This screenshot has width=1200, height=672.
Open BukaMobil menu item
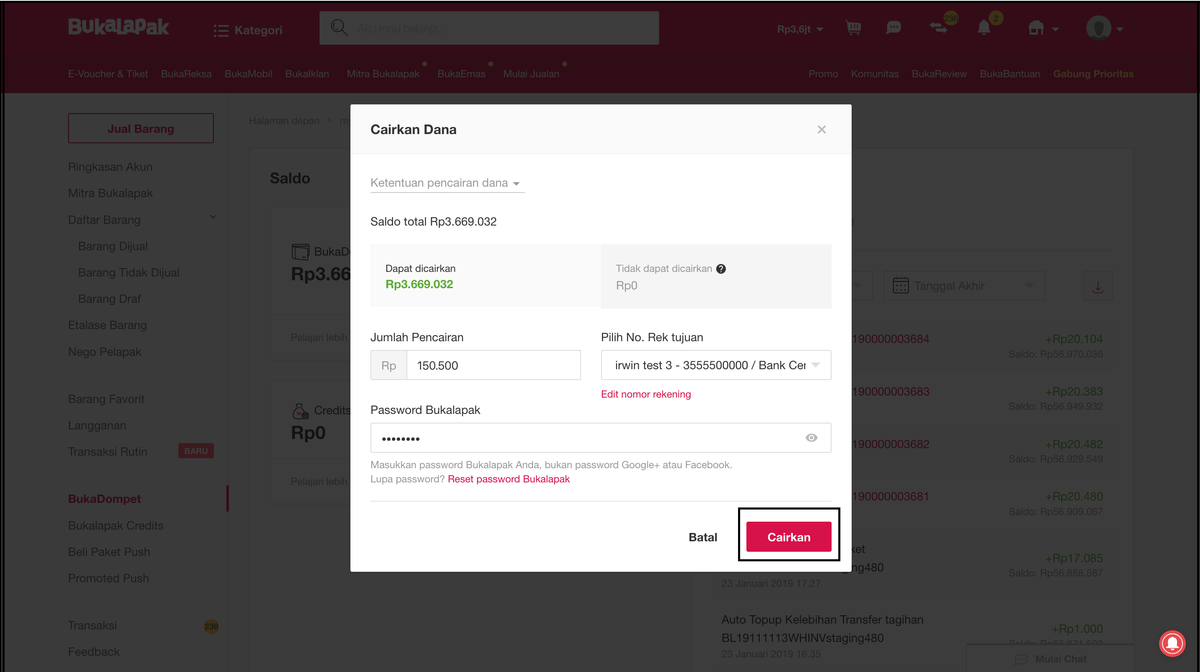pos(249,74)
